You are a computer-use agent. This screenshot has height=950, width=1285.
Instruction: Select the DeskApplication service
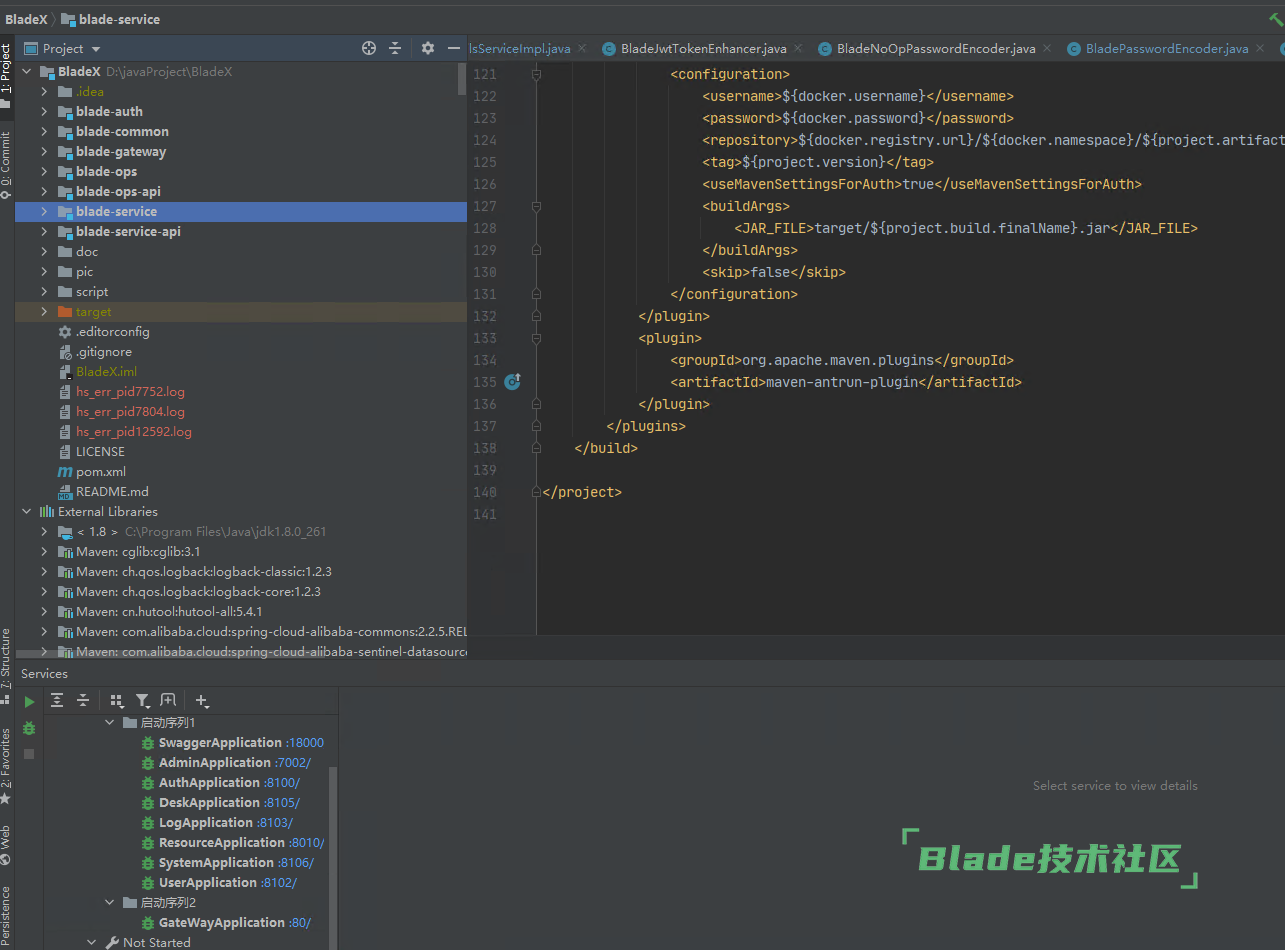209,803
